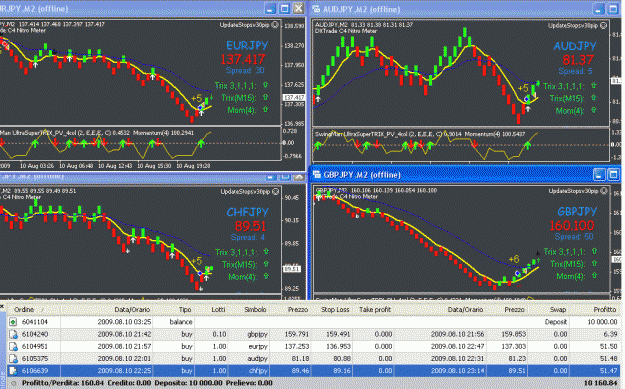Sort by Data/Orario header beside Tipo
The height and width of the screenshot is (389, 625).
[x=106, y=309]
